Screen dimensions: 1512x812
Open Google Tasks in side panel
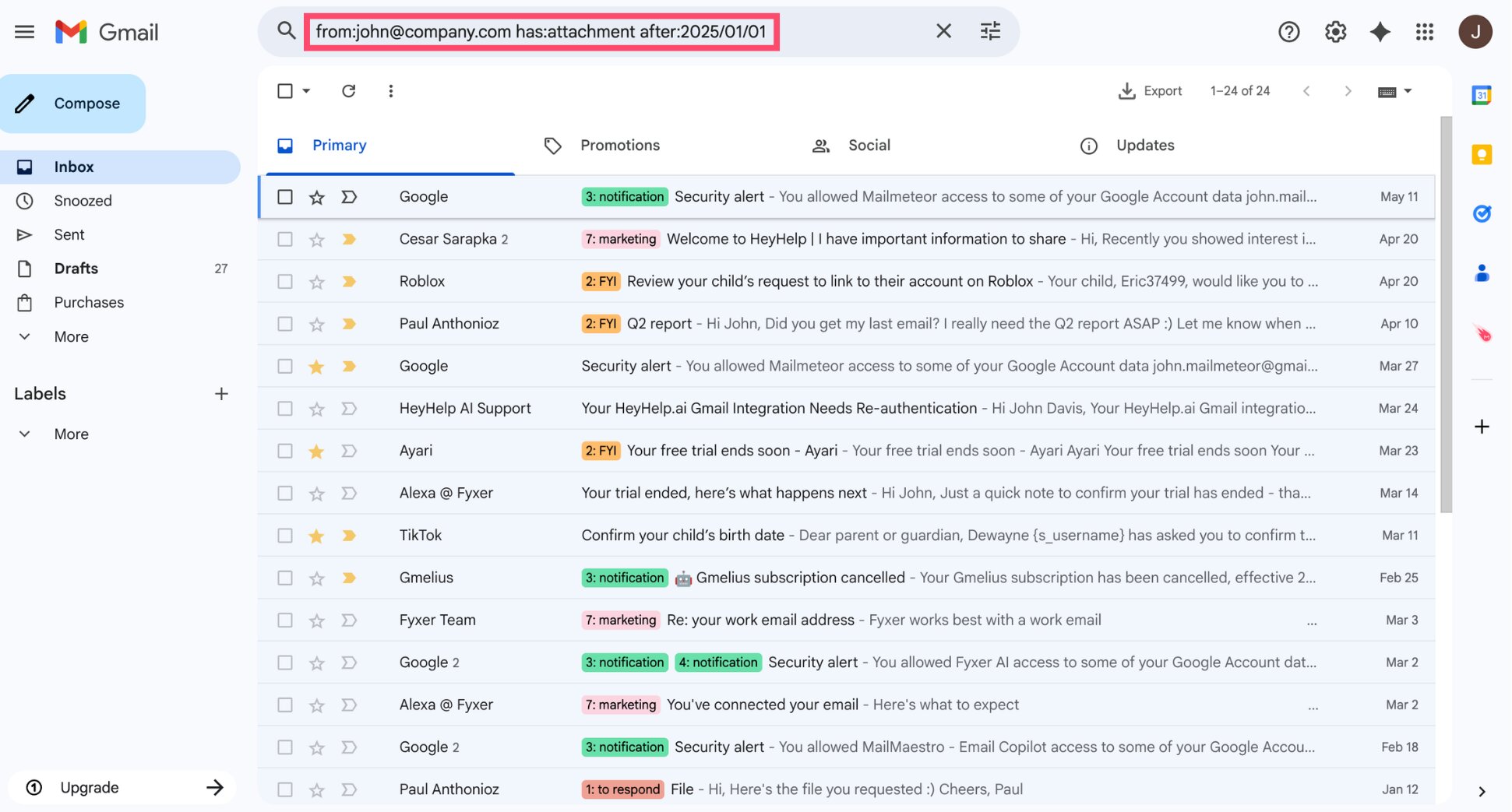click(x=1482, y=213)
